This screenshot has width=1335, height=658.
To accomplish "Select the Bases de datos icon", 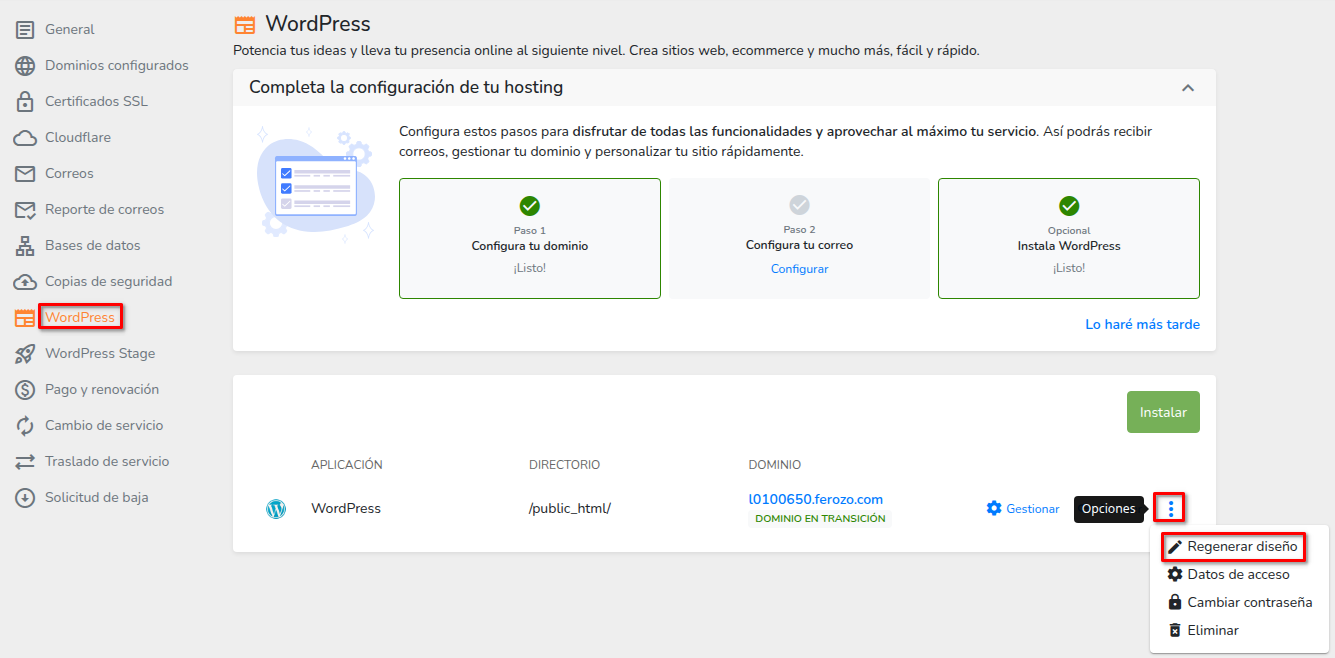I will click(x=25, y=246).
